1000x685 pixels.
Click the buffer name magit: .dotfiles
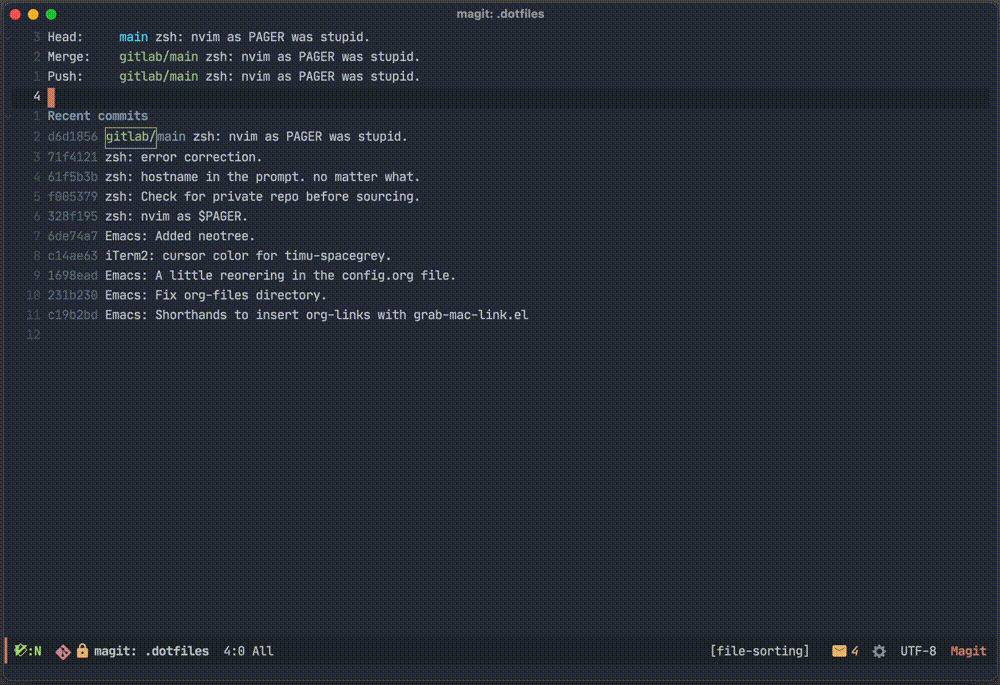[x=151, y=651]
